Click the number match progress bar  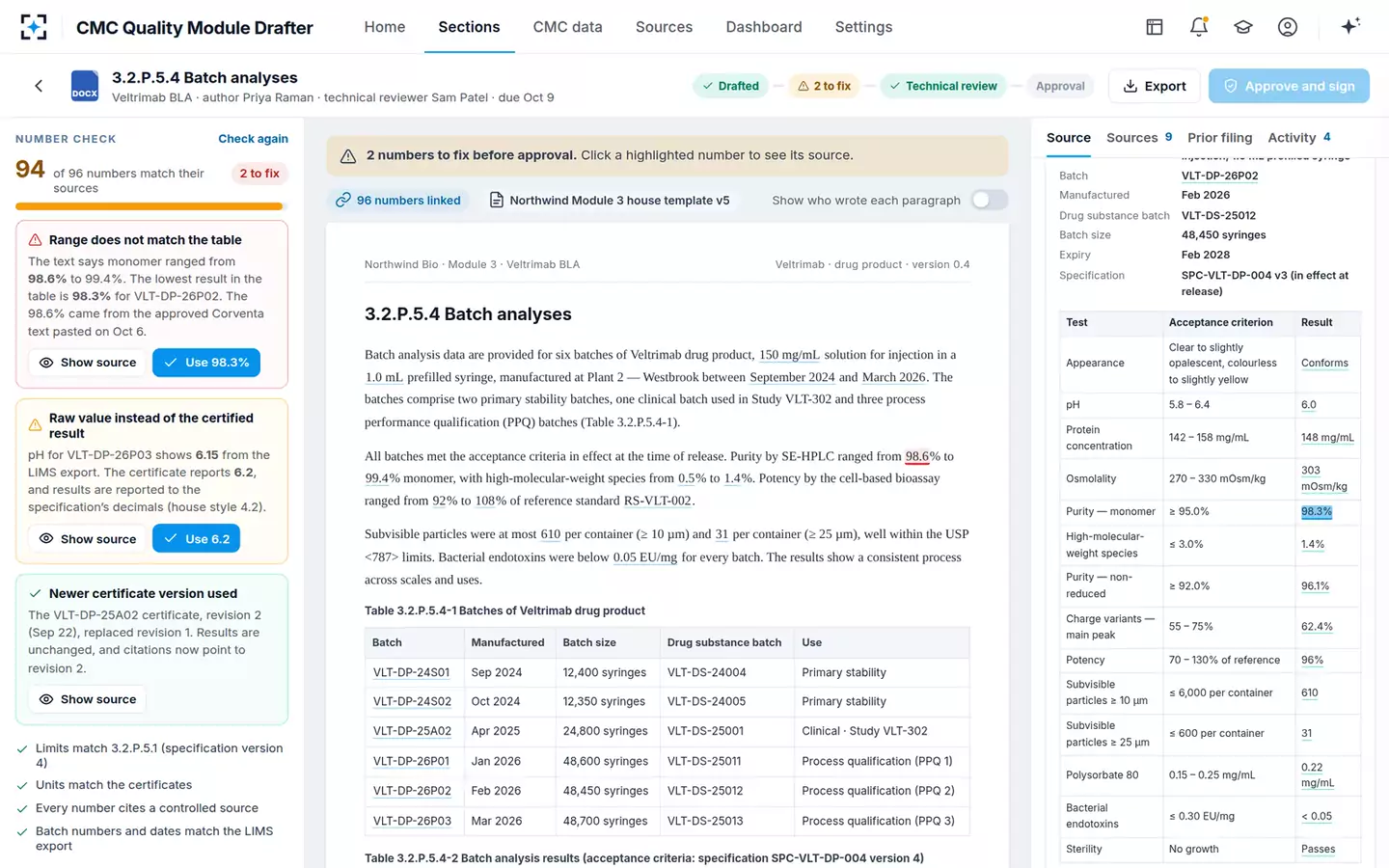tap(151, 206)
